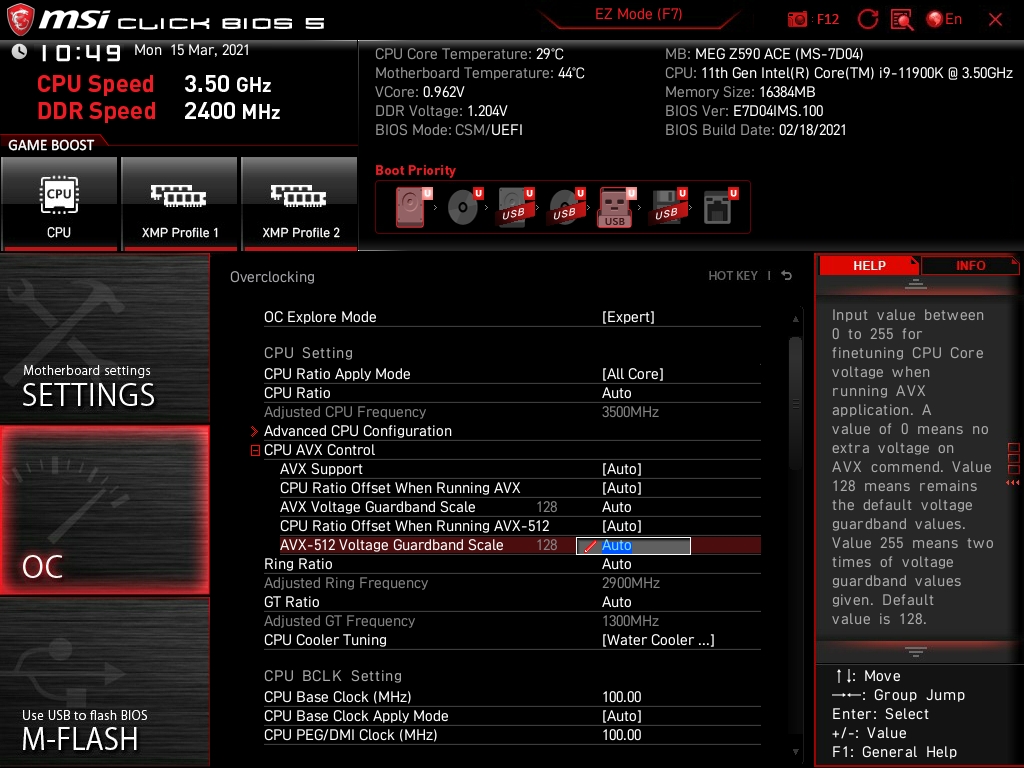Screen dimensions: 1024x768
Task: Open AVX Support [Auto] dropdown
Action: click(x=621, y=469)
